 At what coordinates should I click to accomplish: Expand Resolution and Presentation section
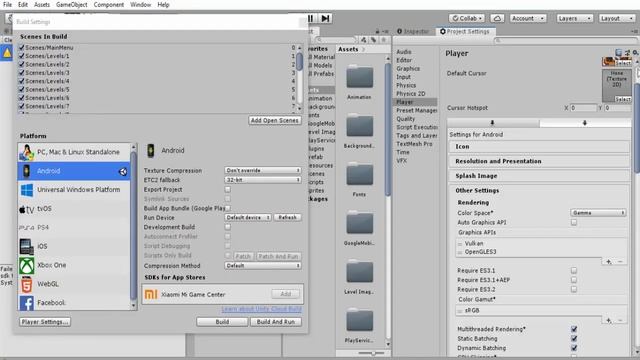539,161
